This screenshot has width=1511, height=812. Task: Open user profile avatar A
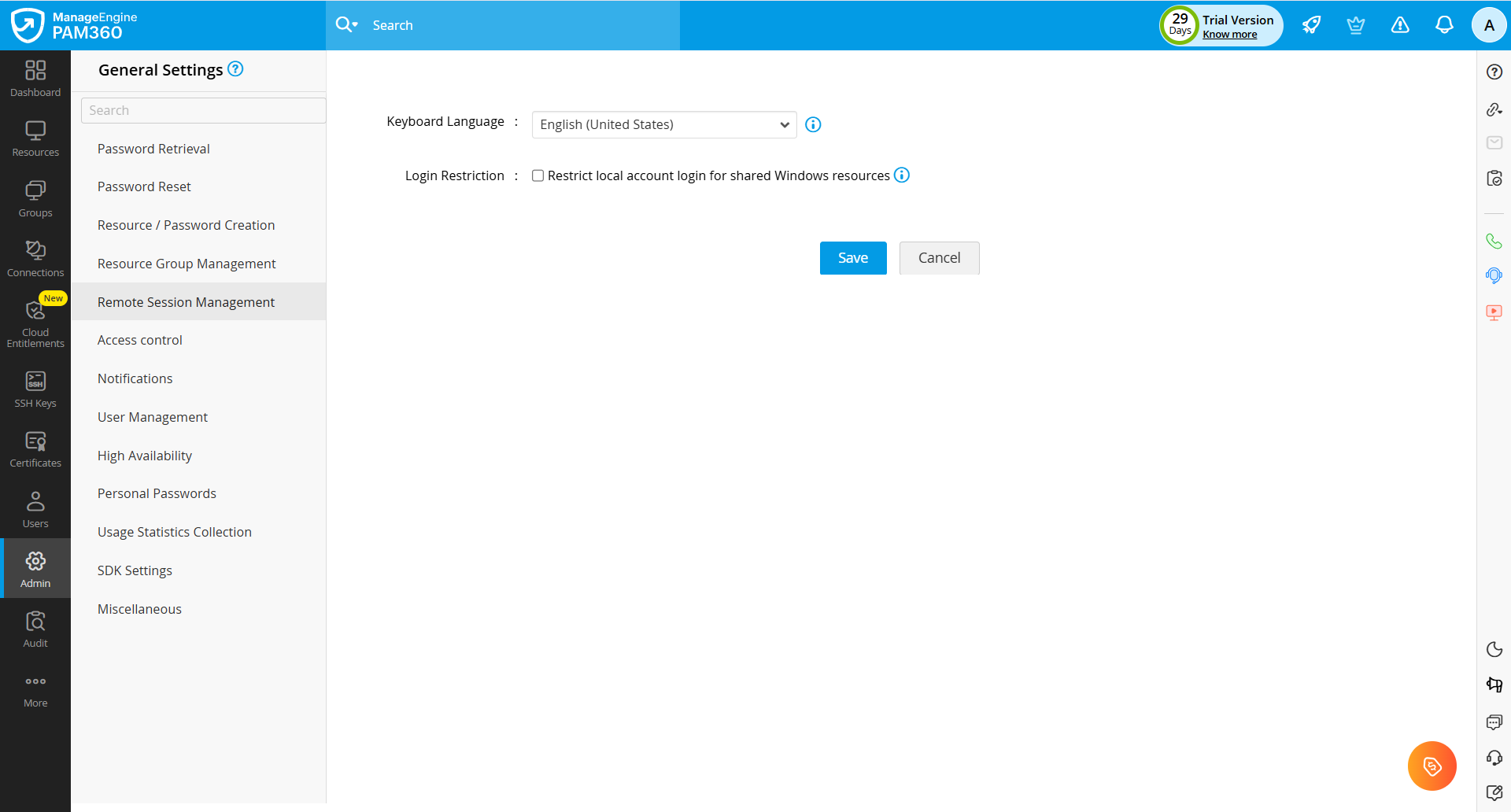click(x=1489, y=25)
